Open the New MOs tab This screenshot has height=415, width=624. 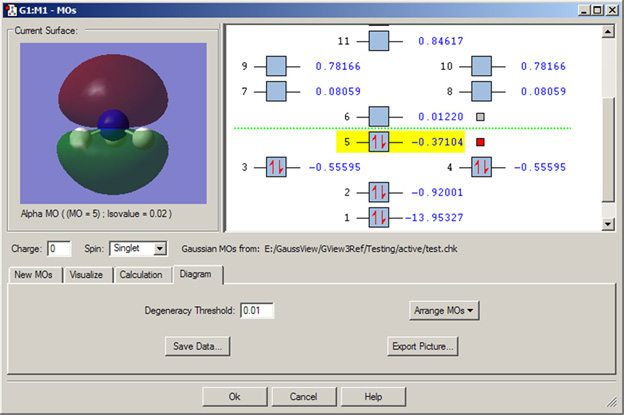[36, 275]
